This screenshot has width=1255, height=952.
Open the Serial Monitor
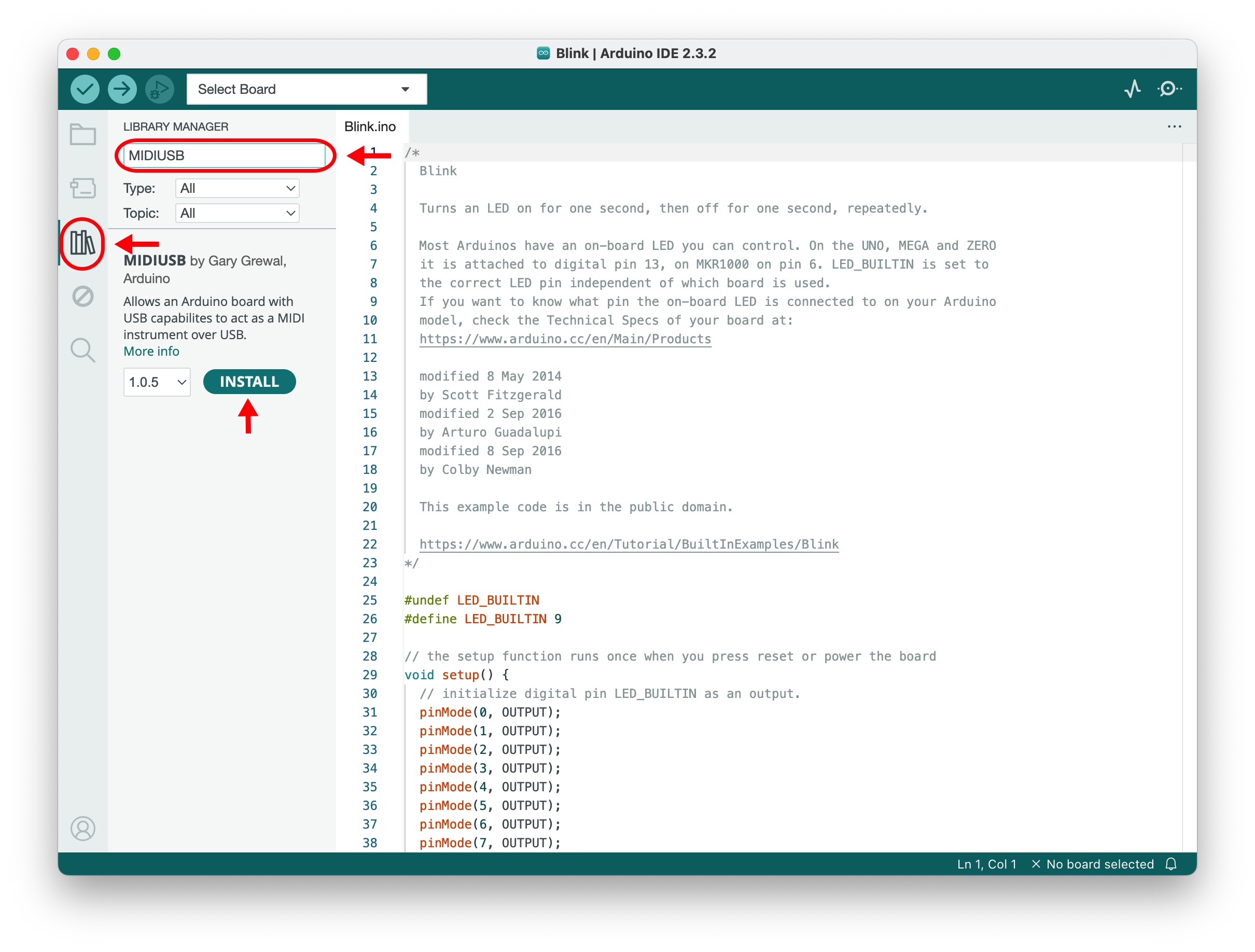1169,89
